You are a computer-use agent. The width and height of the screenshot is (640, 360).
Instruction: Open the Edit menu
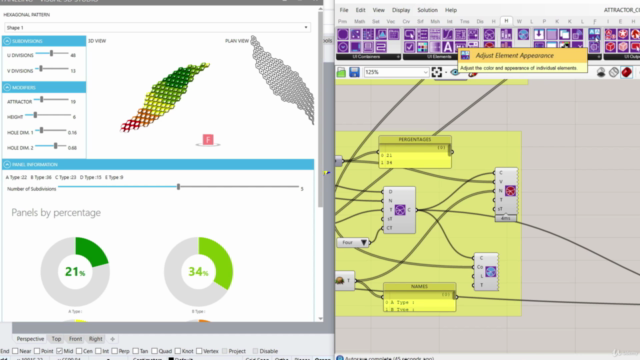tap(360, 10)
